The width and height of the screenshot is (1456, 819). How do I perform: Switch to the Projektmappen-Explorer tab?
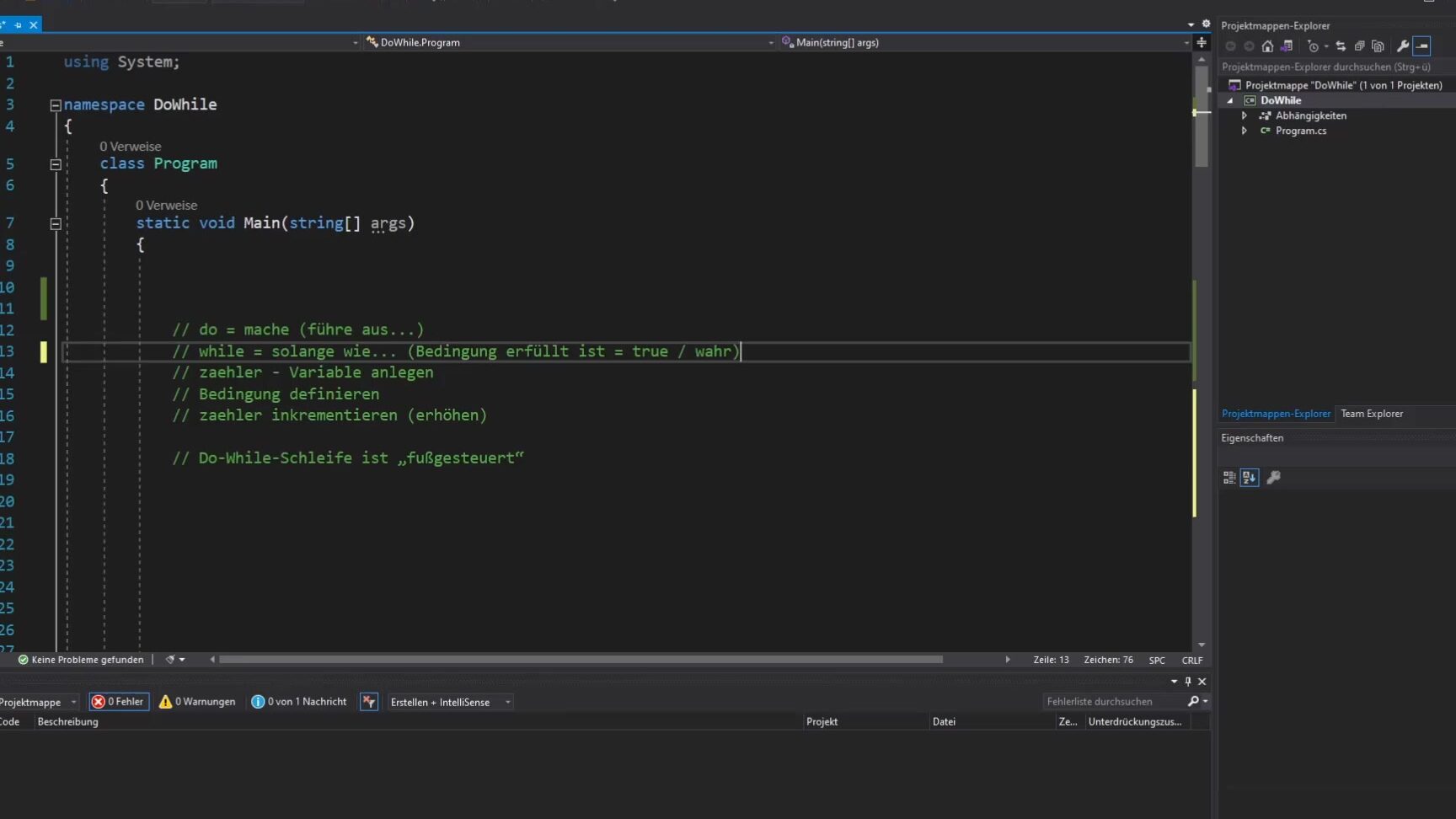[1276, 414]
